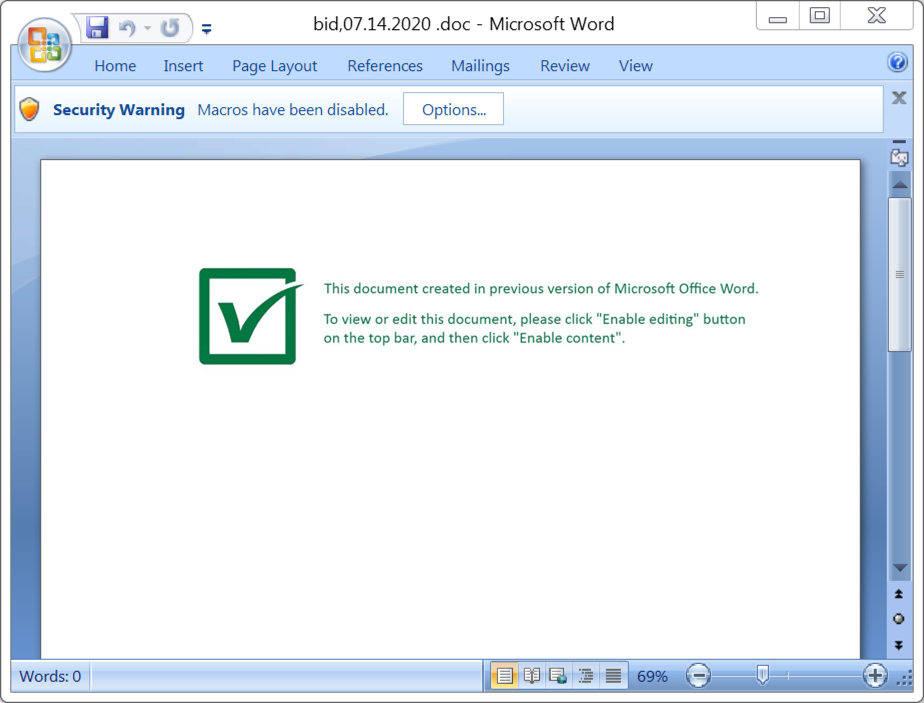Open security Options for macros

coord(453,109)
